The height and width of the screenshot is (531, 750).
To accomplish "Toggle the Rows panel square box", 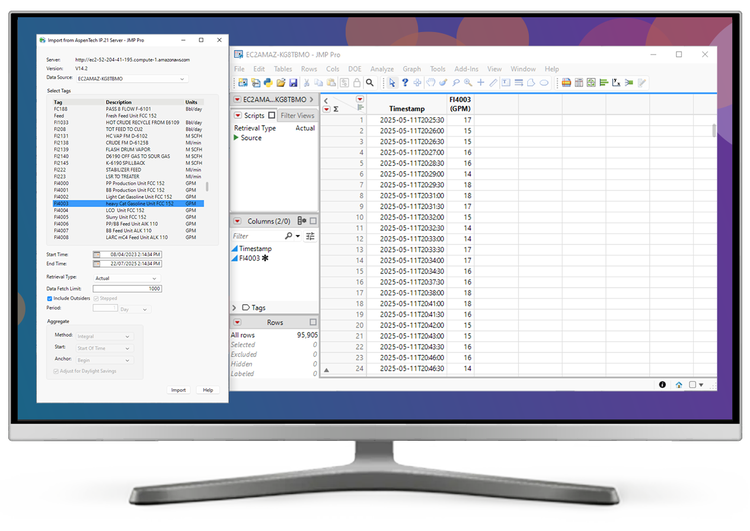I will pyautogui.click(x=313, y=322).
